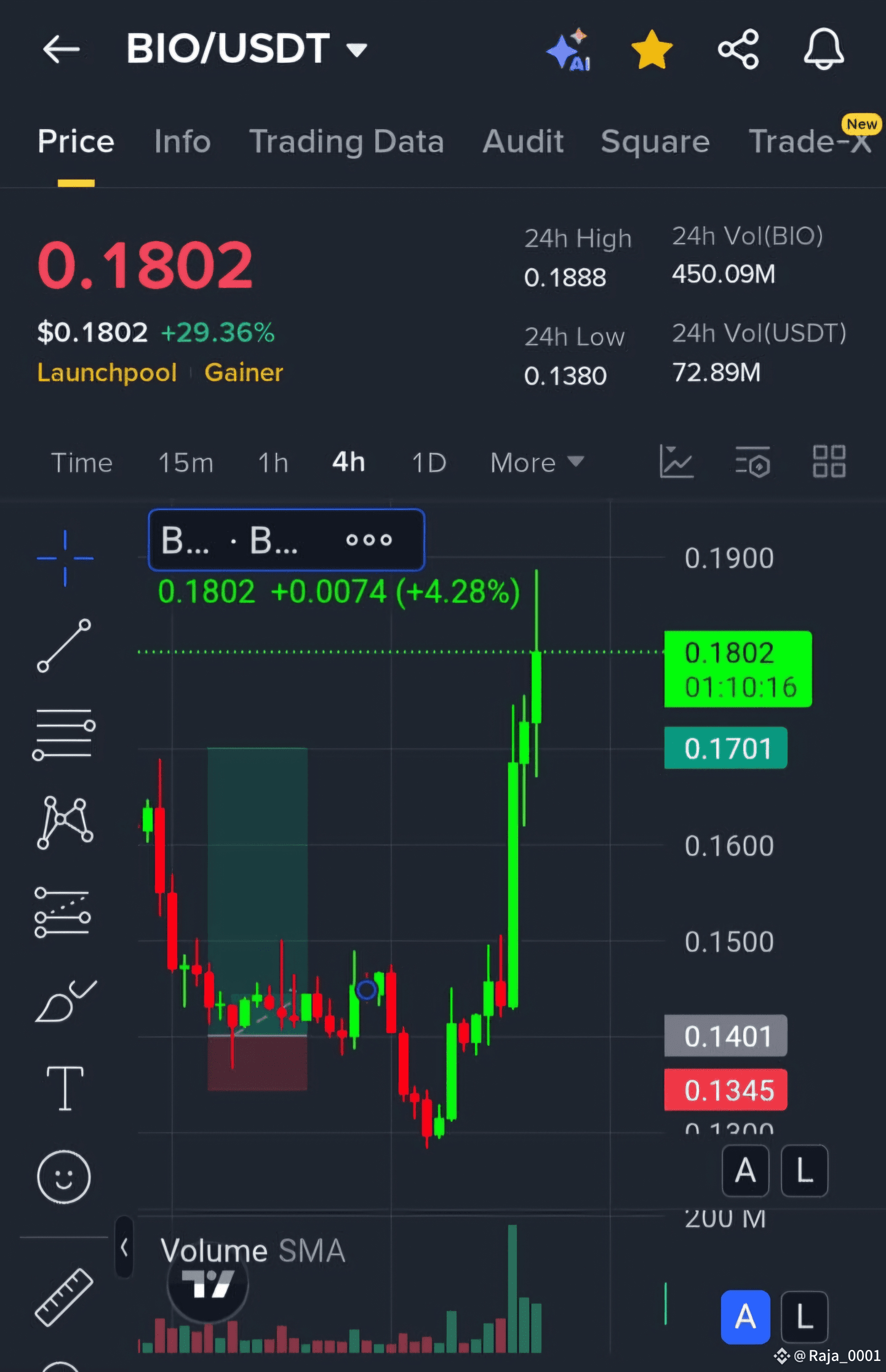886x1372 pixels.
Task: Toggle the favorite star icon
Action: click(652, 49)
